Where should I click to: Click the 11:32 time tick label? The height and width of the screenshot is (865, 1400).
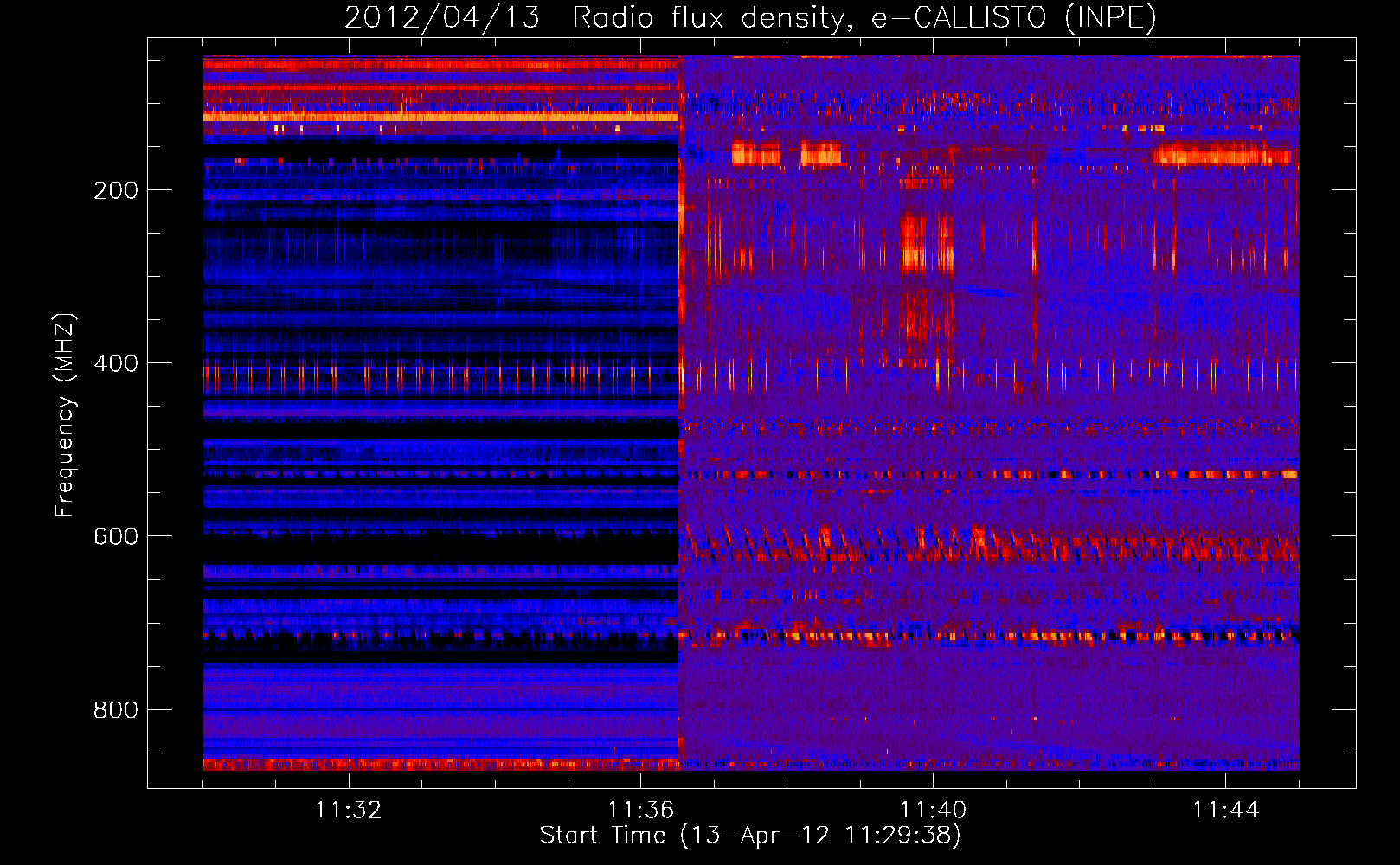349,810
